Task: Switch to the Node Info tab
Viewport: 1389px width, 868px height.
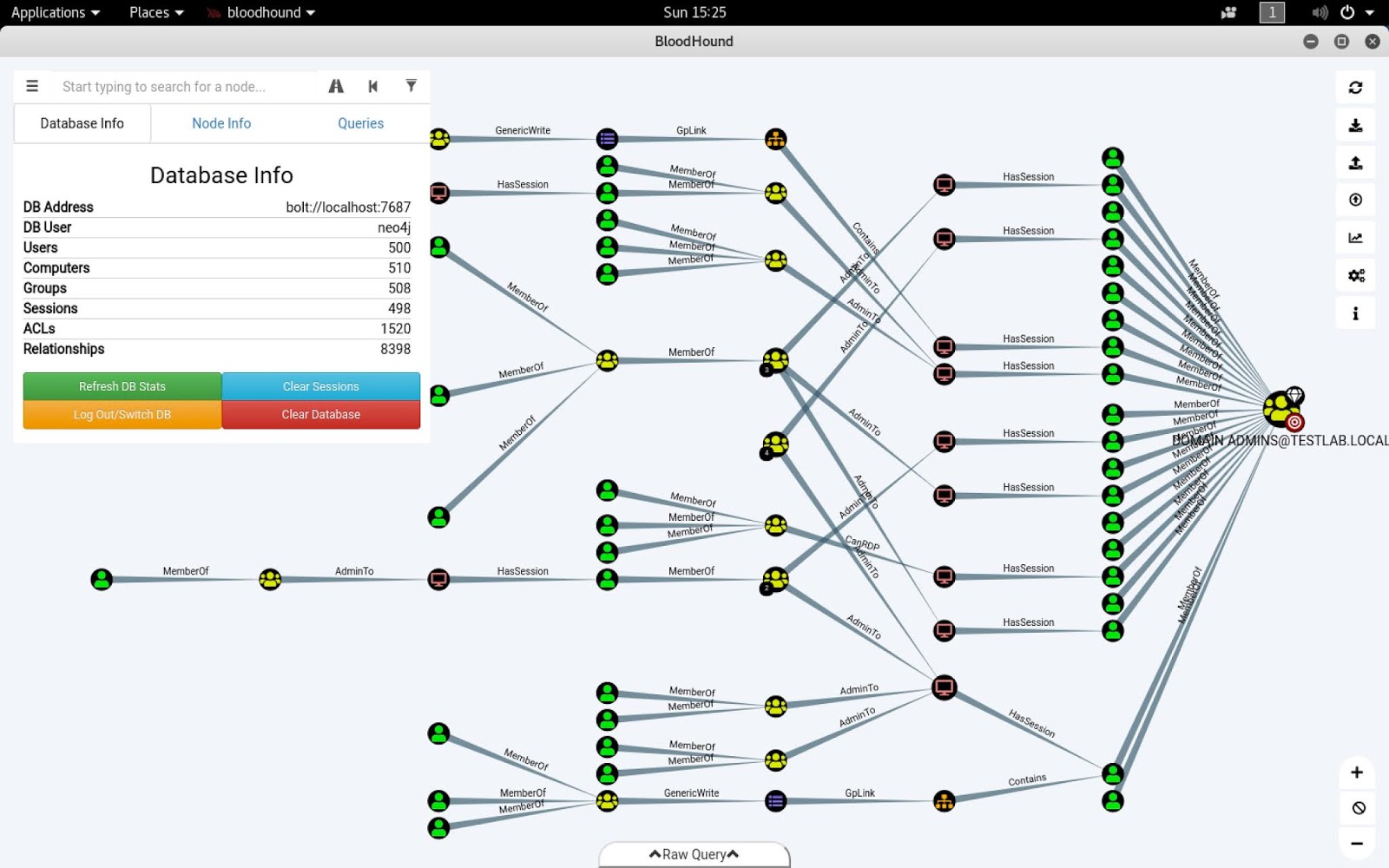Action: (221, 123)
